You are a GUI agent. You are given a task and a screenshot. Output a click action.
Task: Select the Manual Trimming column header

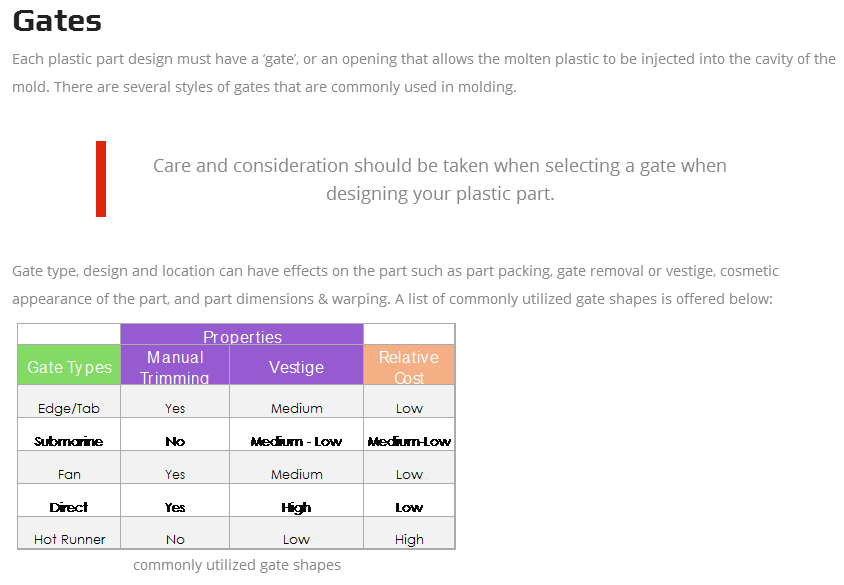[175, 365]
